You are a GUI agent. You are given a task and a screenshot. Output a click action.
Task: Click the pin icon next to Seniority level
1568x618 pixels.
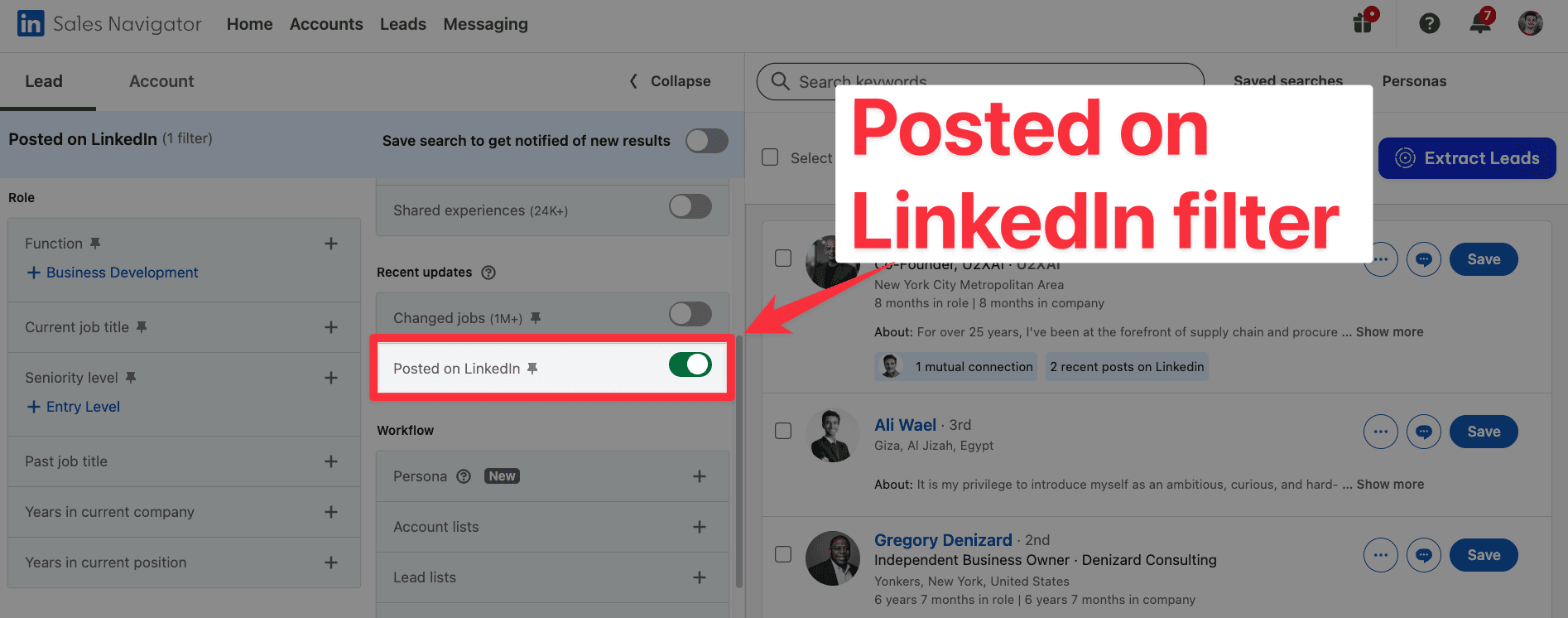coord(131,378)
